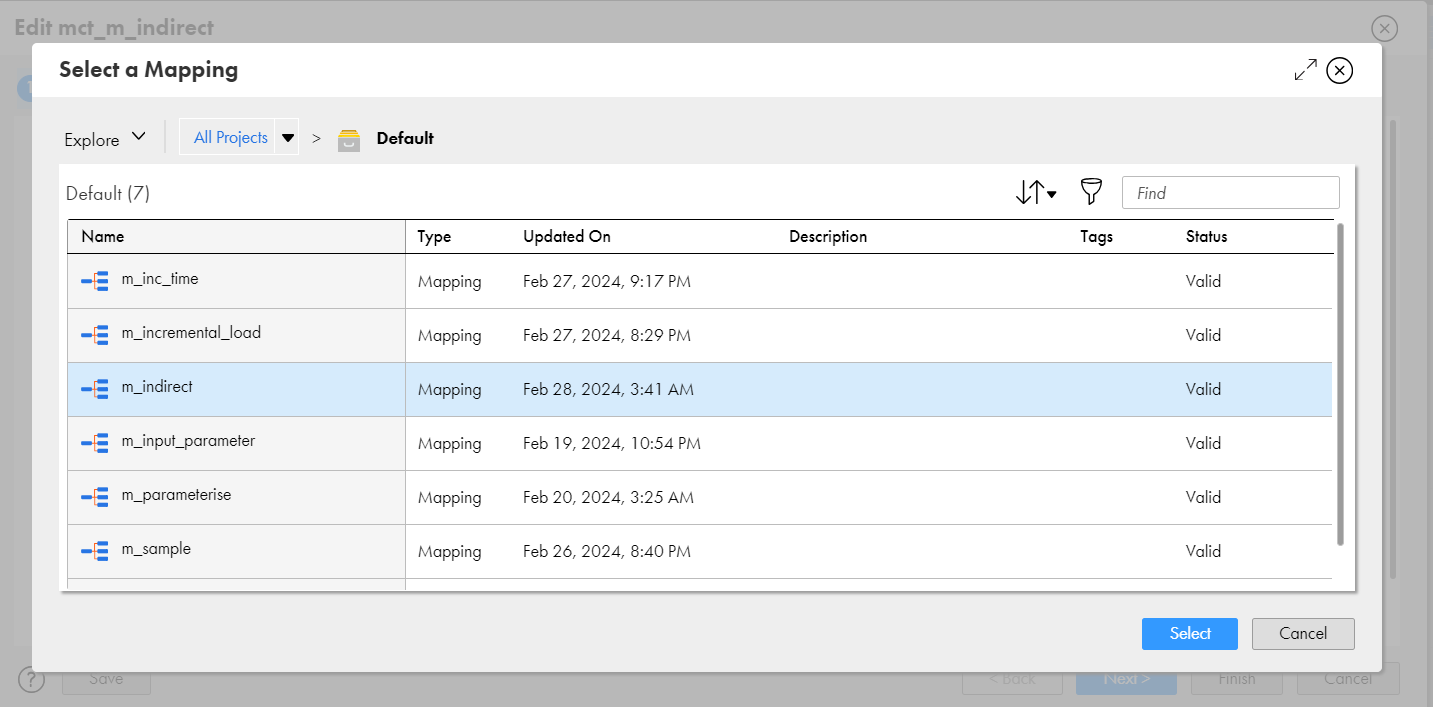Click Next in the background Edit window
Image resolution: width=1433 pixels, height=707 pixels.
click(1126, 679)
